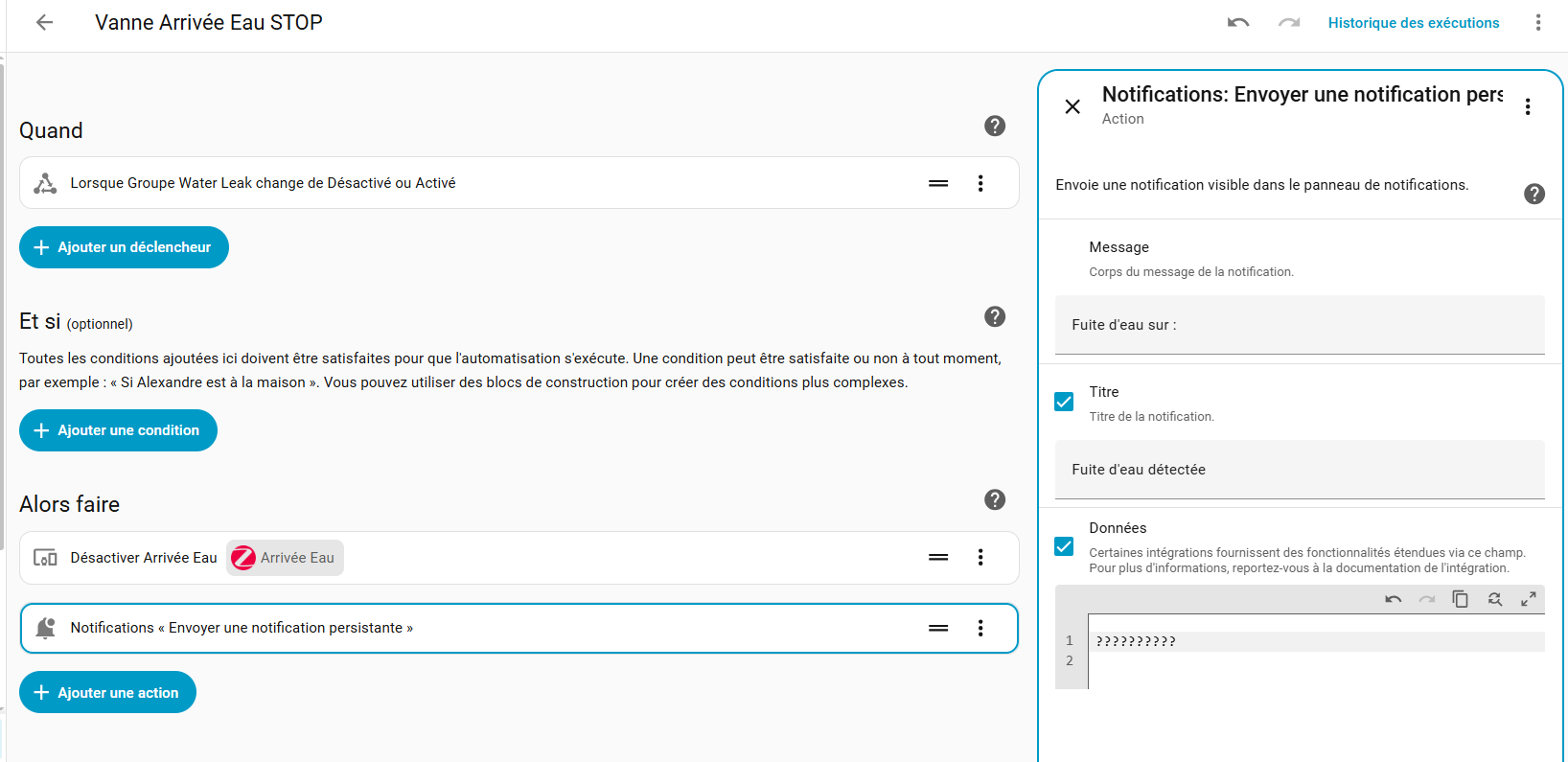Go back using the arrow icon
Screen dimensions: 1568x762
(x=44, y=23)
